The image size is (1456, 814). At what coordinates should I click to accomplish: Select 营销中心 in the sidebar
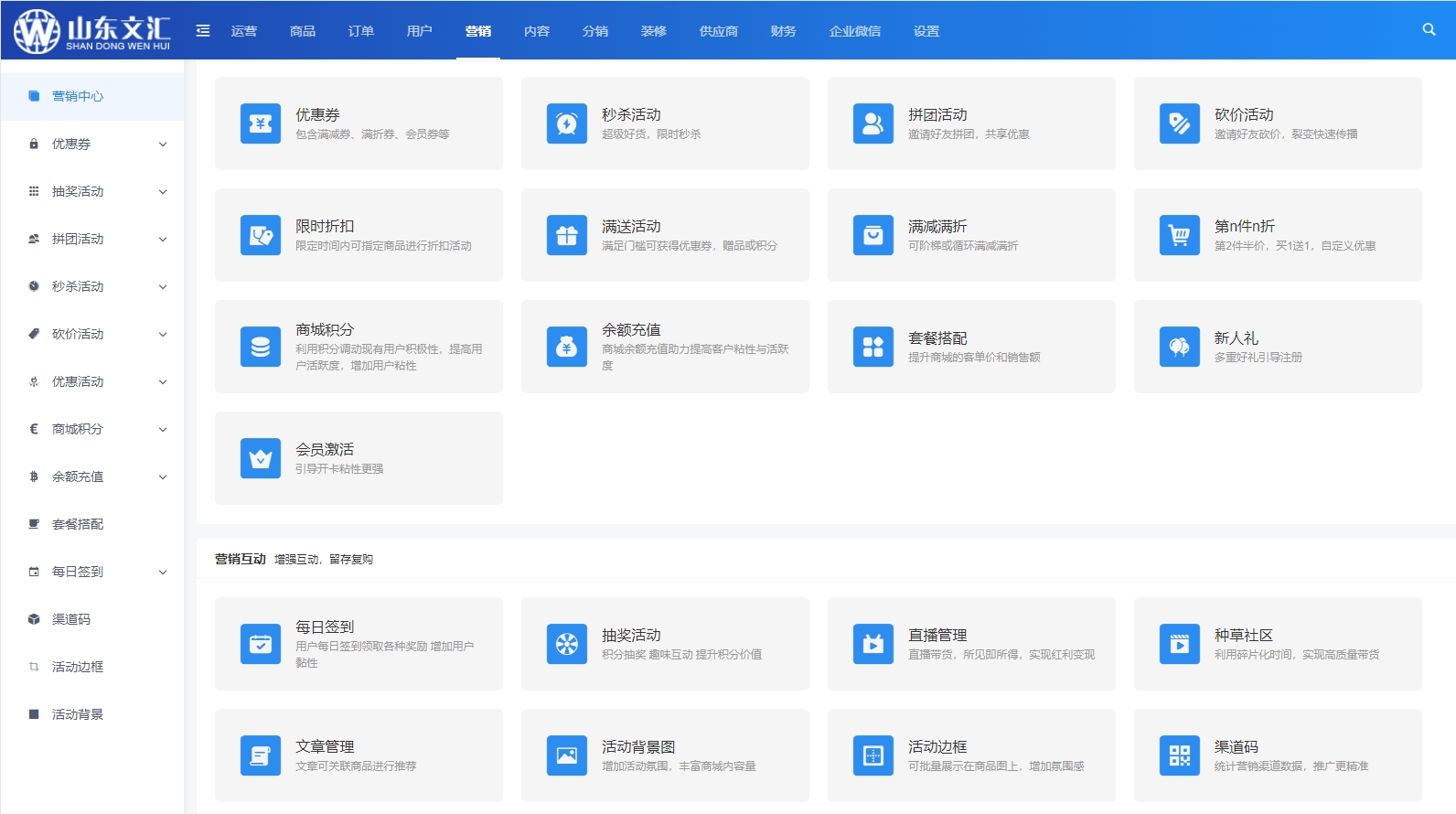92,96
